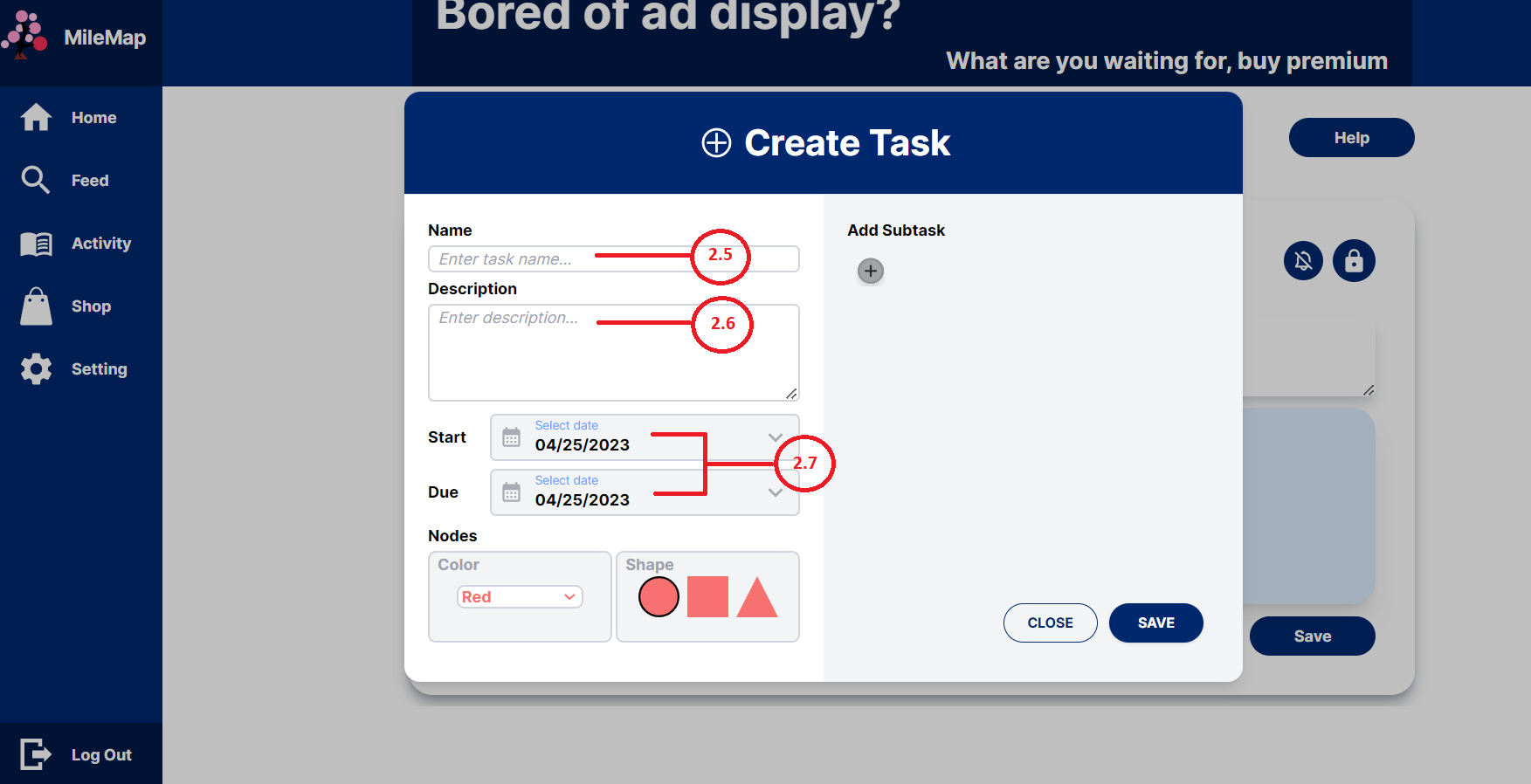This screenshot has width=1531, height=784.
Task: Click the Log Out icon
Action: pos(36,754)
